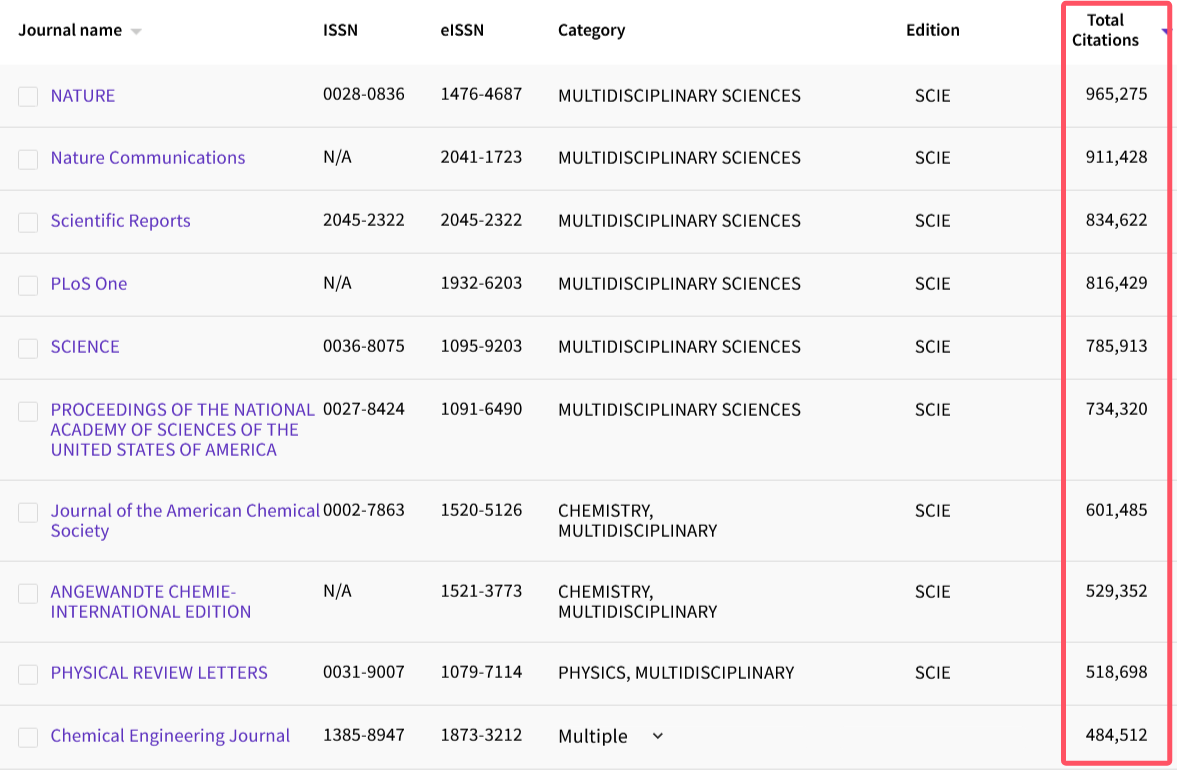The width and height of the screenshot is (1177, 770).
Task: Check the Physical Review Letters checkbox
Action: point(28,674)
